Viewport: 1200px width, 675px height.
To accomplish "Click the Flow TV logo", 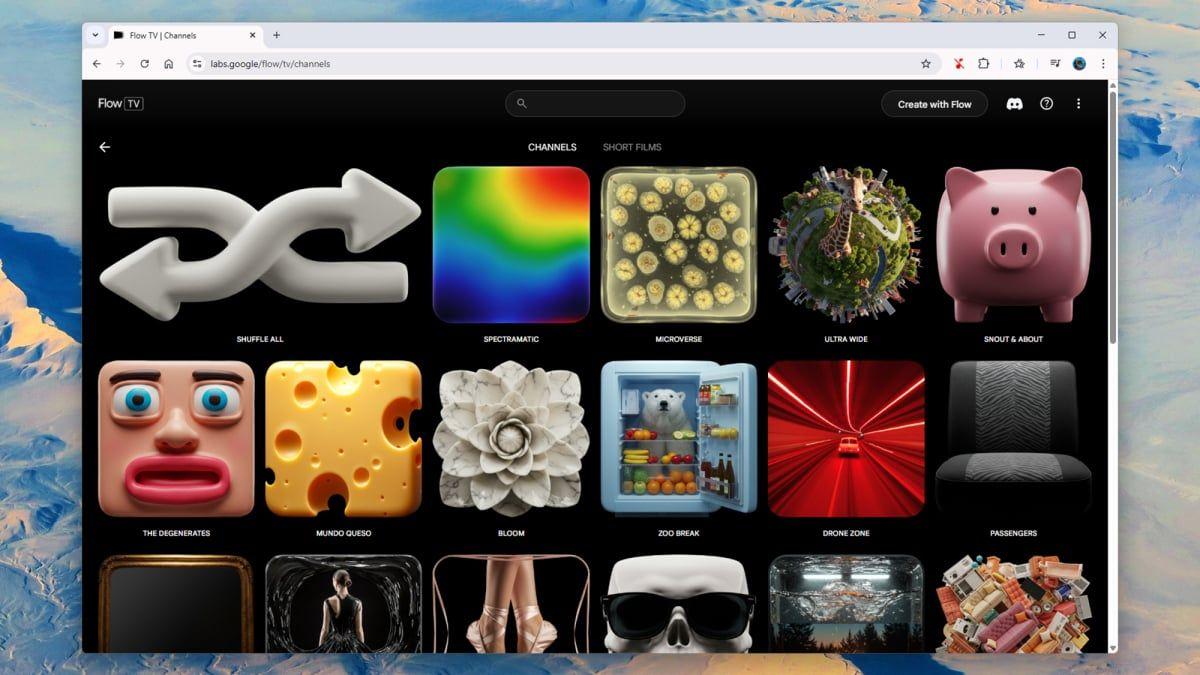I will (120, 104).
